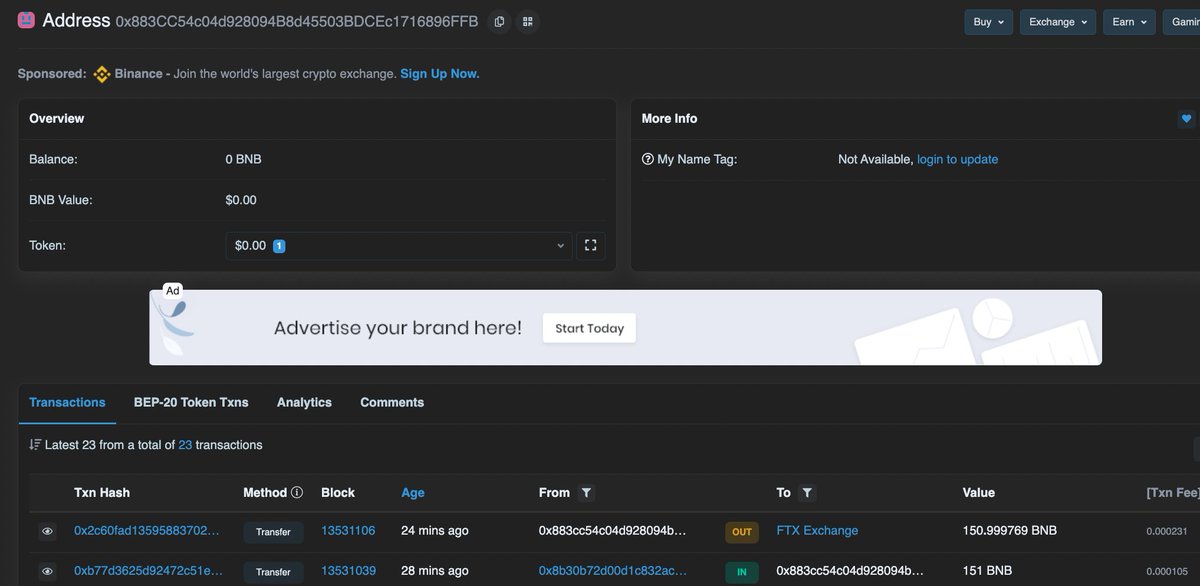1200x586 pixels.
Task: Click the sort icon beside Latest 23
Action: click(x=35, y=444)
